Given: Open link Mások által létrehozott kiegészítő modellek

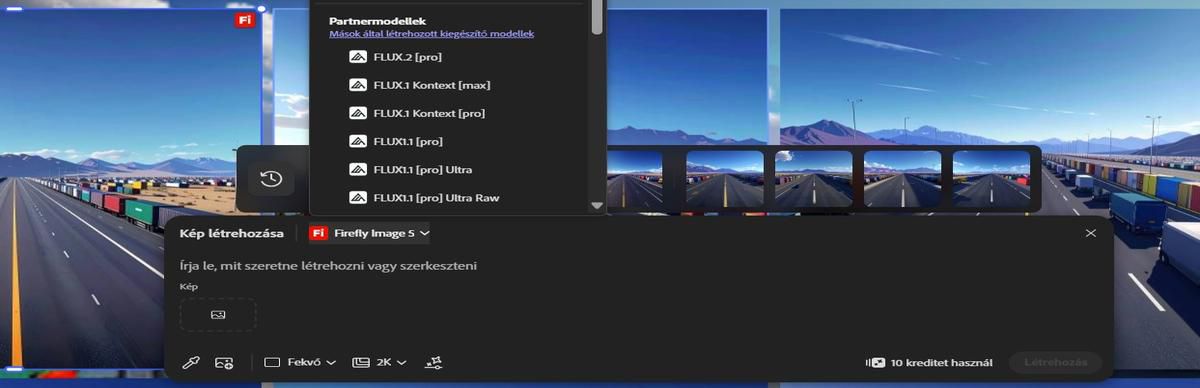Looking at the screenshot, I should point(431,33).
